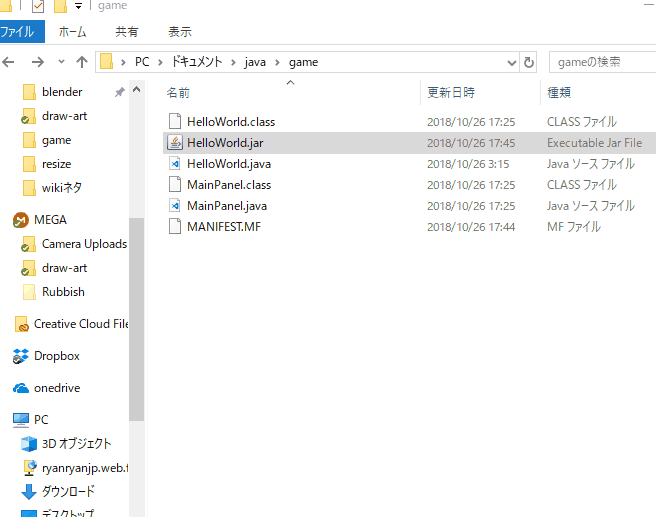656x517 pixels.
Task: Click the 2018/10/26 3:15 date cell
Action: tap(468, 164)
